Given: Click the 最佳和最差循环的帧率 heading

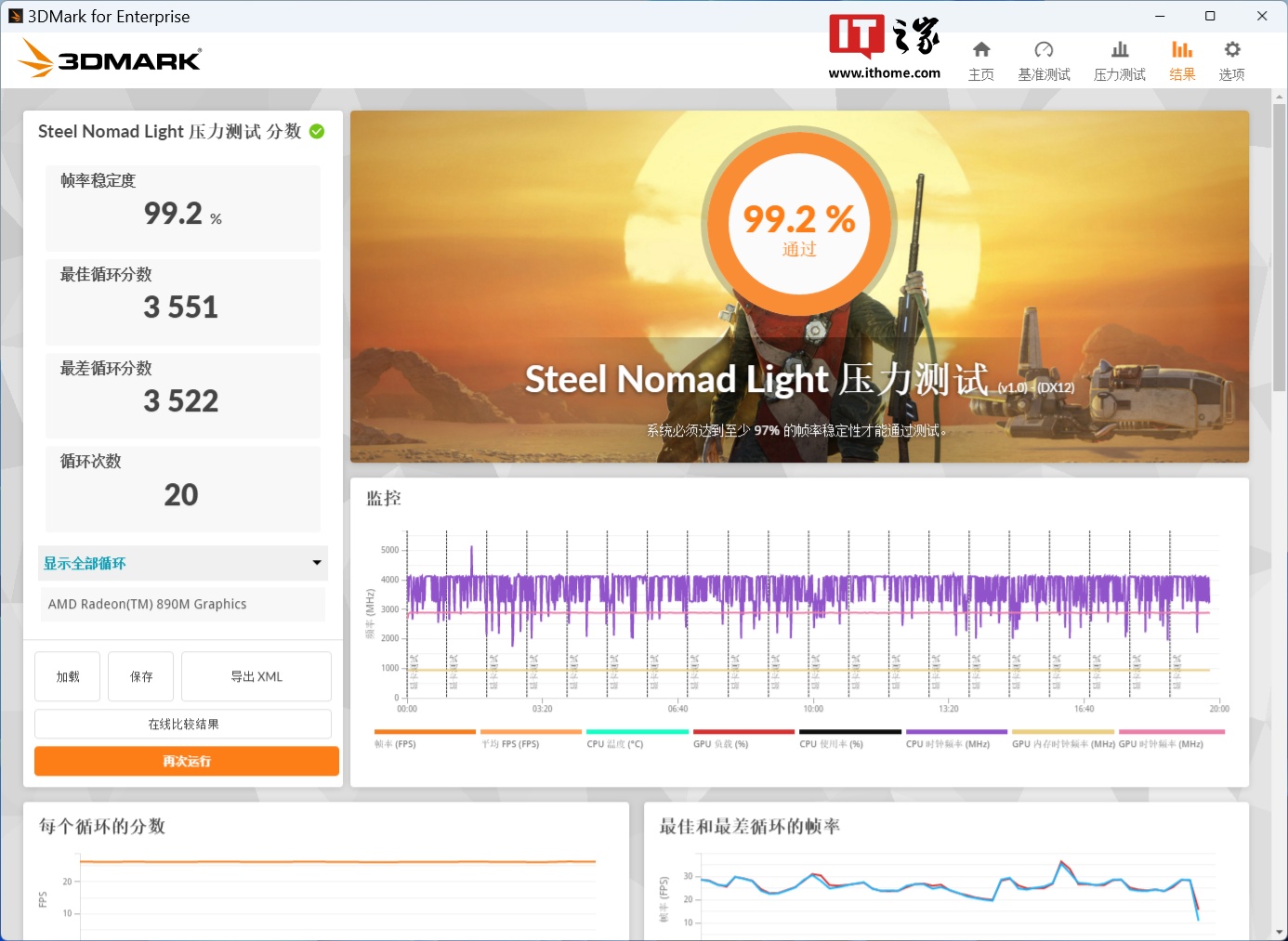Looking at the screenshot, I should point(749,827).
